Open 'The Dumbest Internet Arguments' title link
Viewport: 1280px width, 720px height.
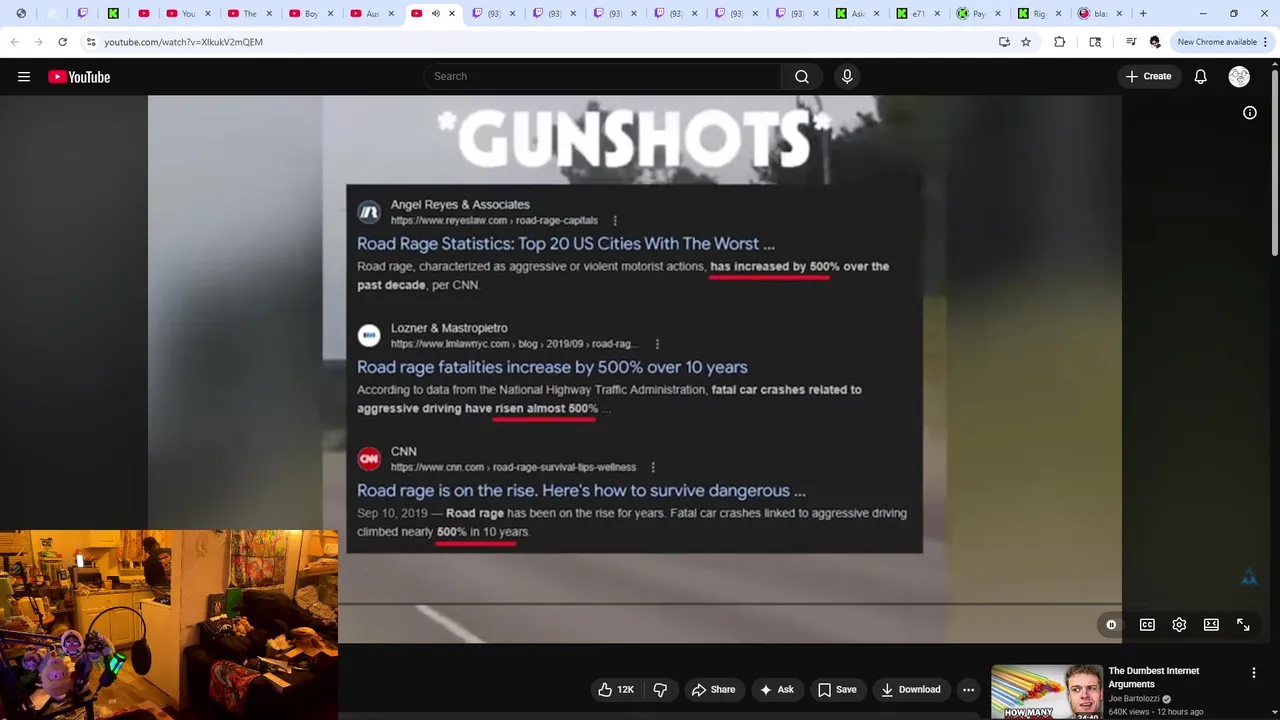tap(1153, 677)
